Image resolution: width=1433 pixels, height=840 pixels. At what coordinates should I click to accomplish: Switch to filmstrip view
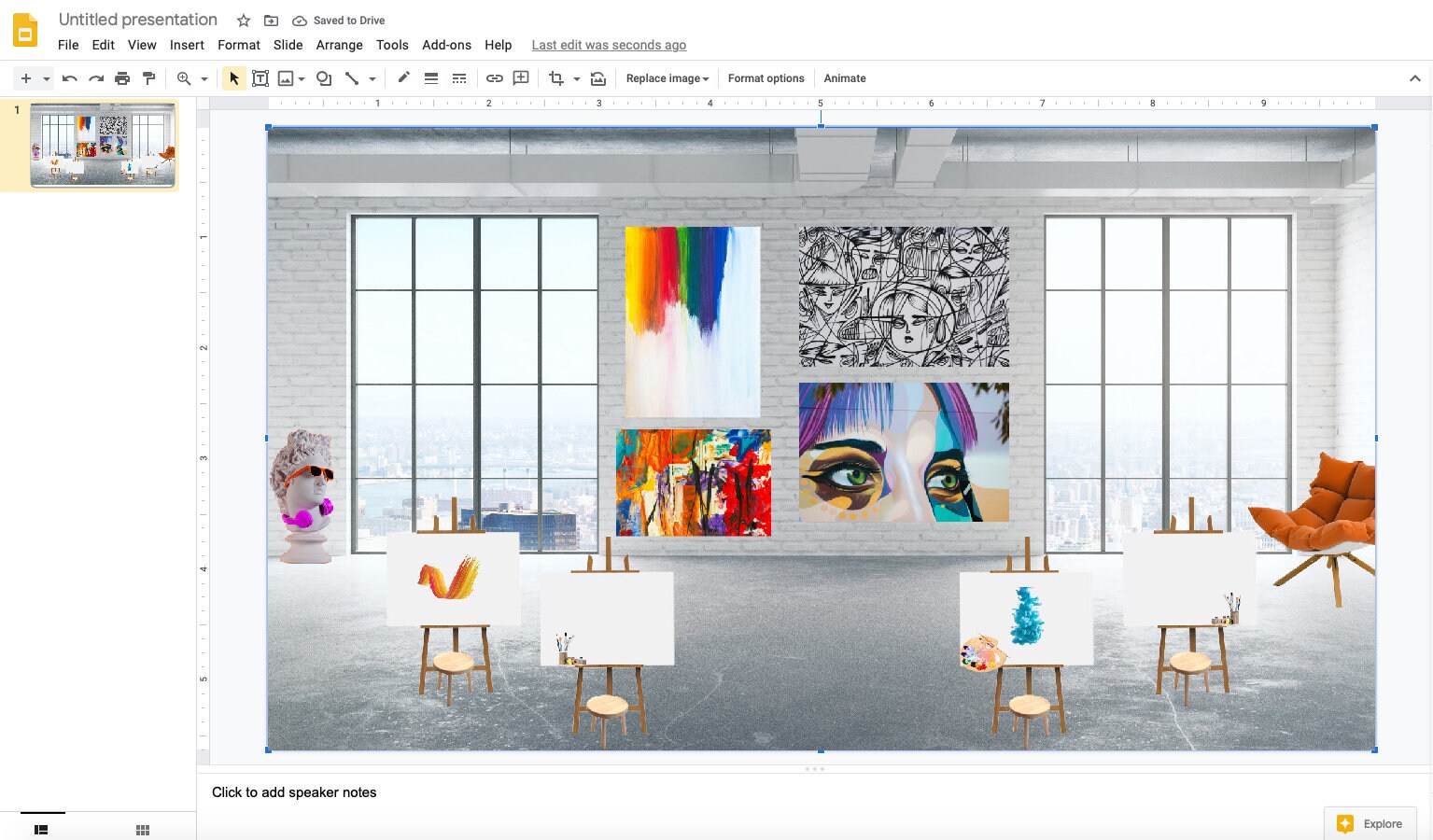coord(40,829)
